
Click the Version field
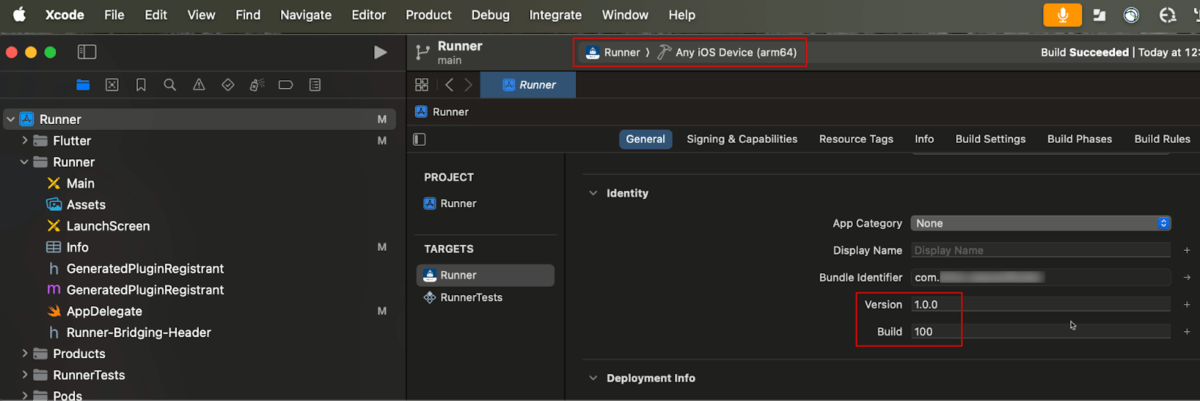(x=1040, y=304)
